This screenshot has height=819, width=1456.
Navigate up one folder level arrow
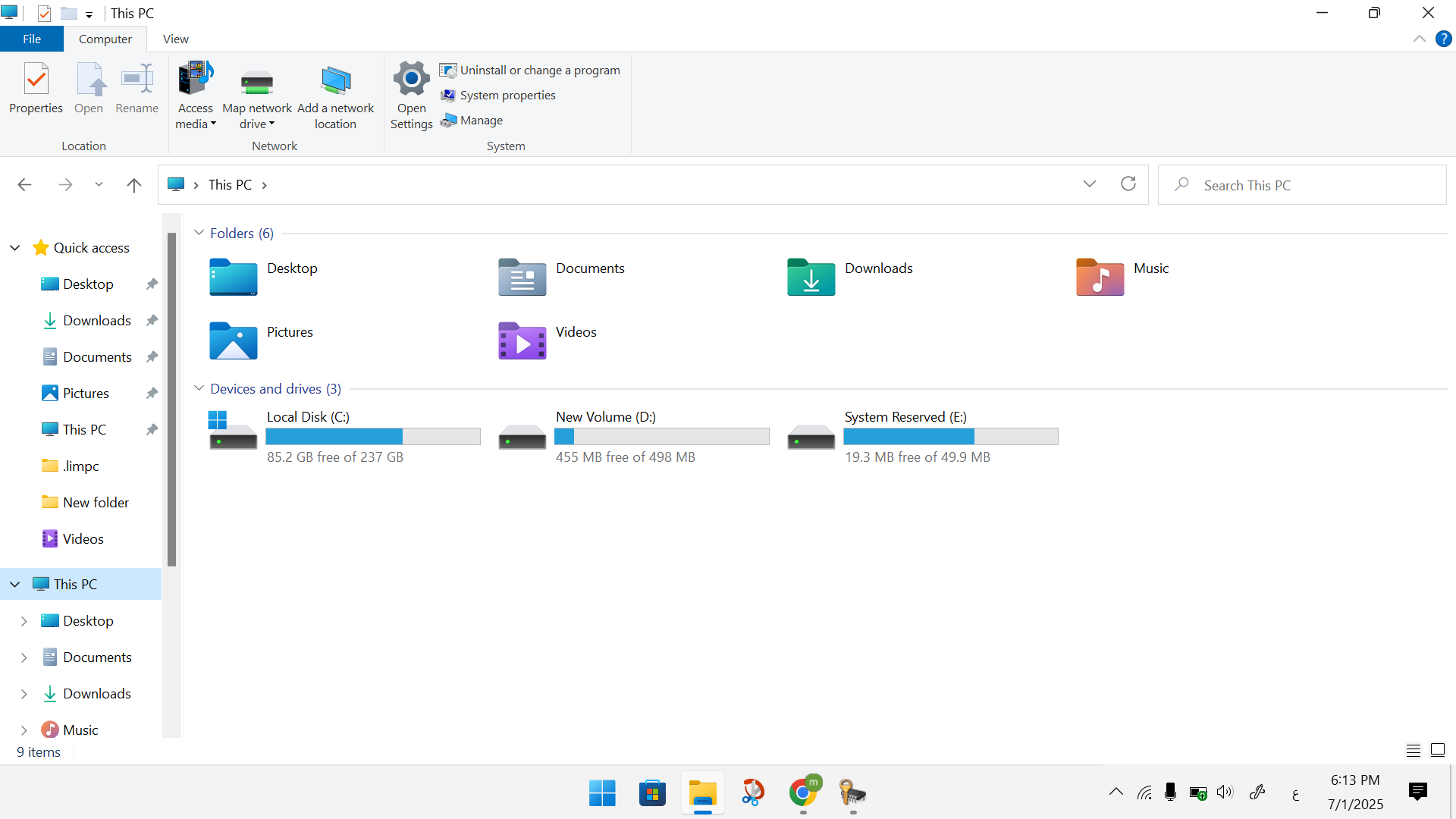[x=134, y=185]
